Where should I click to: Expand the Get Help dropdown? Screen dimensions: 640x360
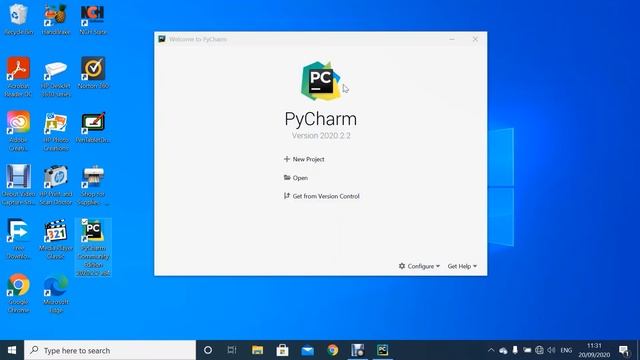462,266
